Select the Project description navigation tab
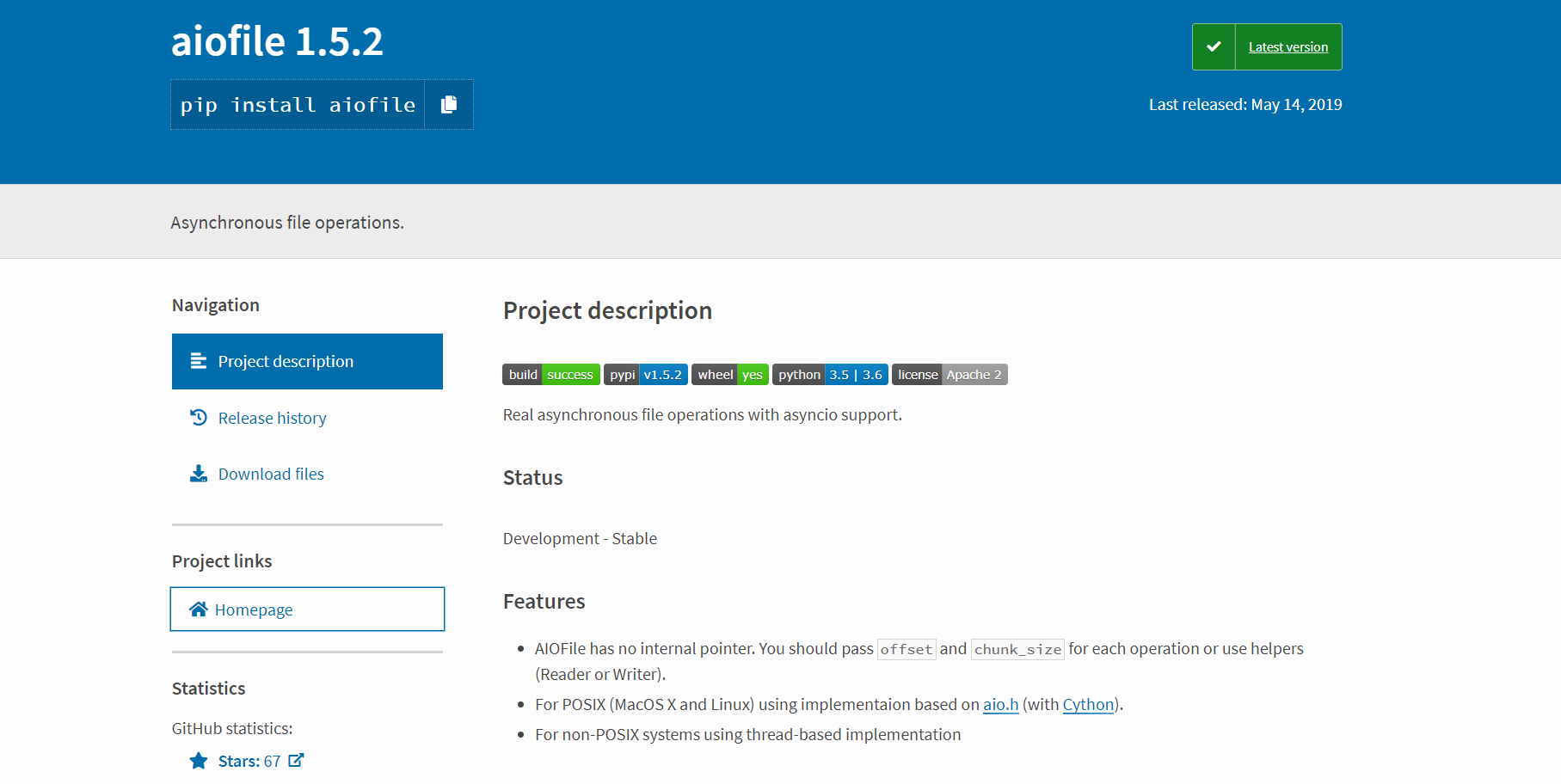 click(307, 361)
